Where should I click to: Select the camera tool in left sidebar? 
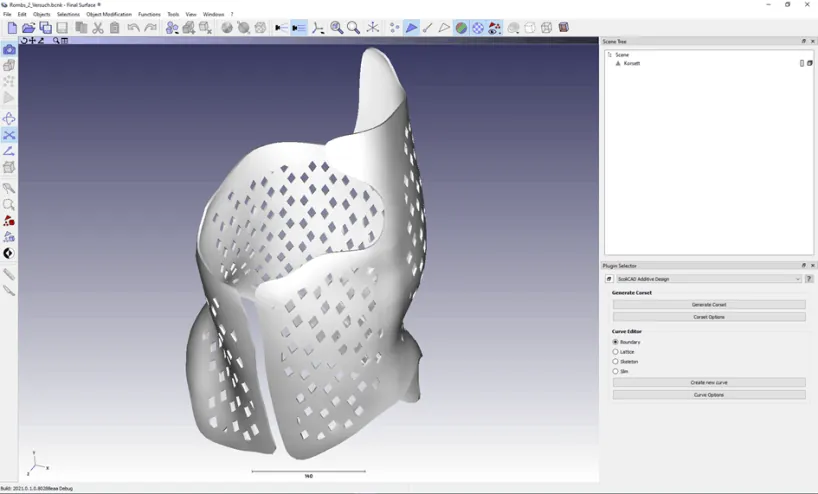(x=9, y=50)
